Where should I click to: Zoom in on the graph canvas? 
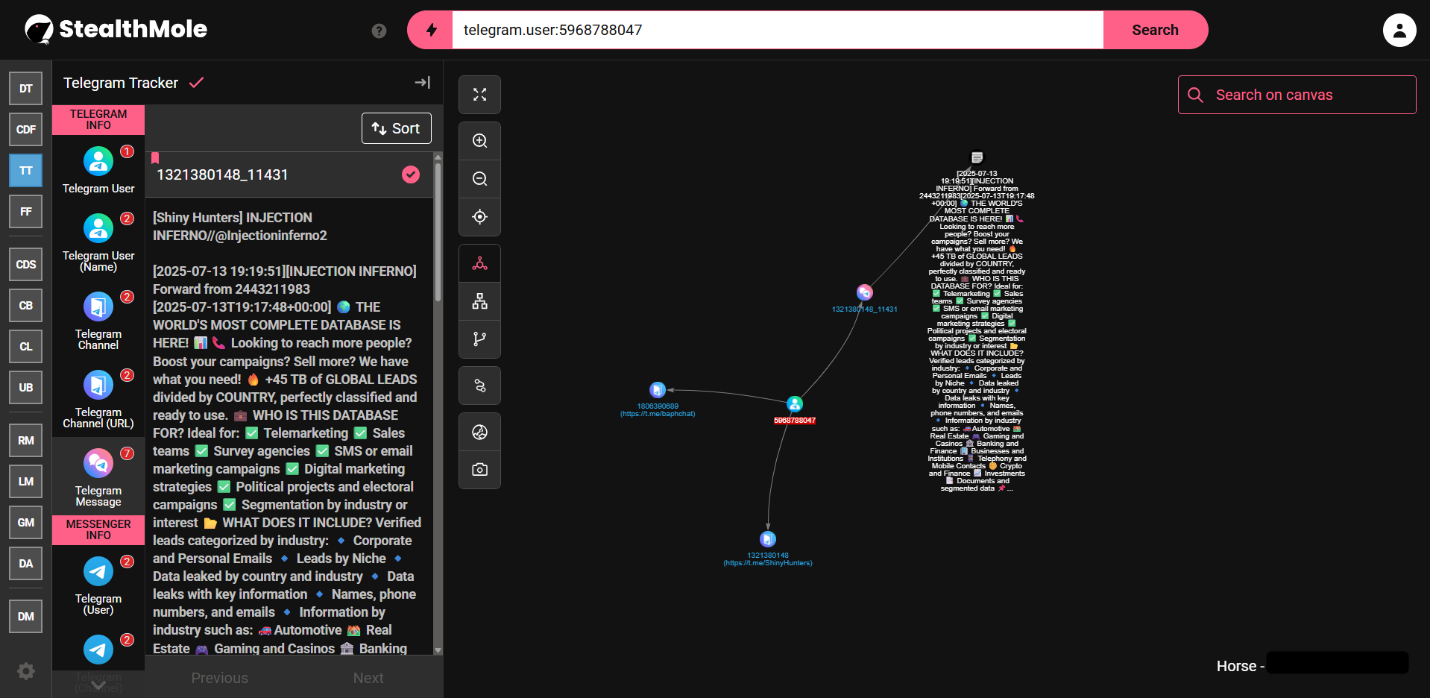pos(480,141)
